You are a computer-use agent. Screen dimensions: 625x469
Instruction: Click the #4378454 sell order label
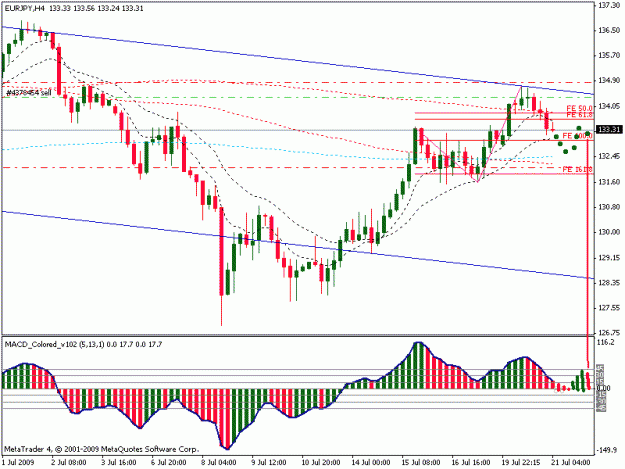[x=29, y=92]
